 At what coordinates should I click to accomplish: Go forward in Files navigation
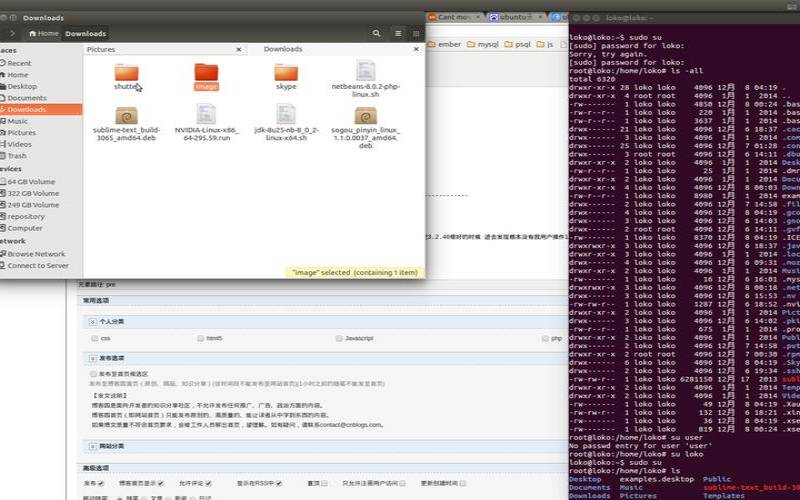tap(12, 34)
